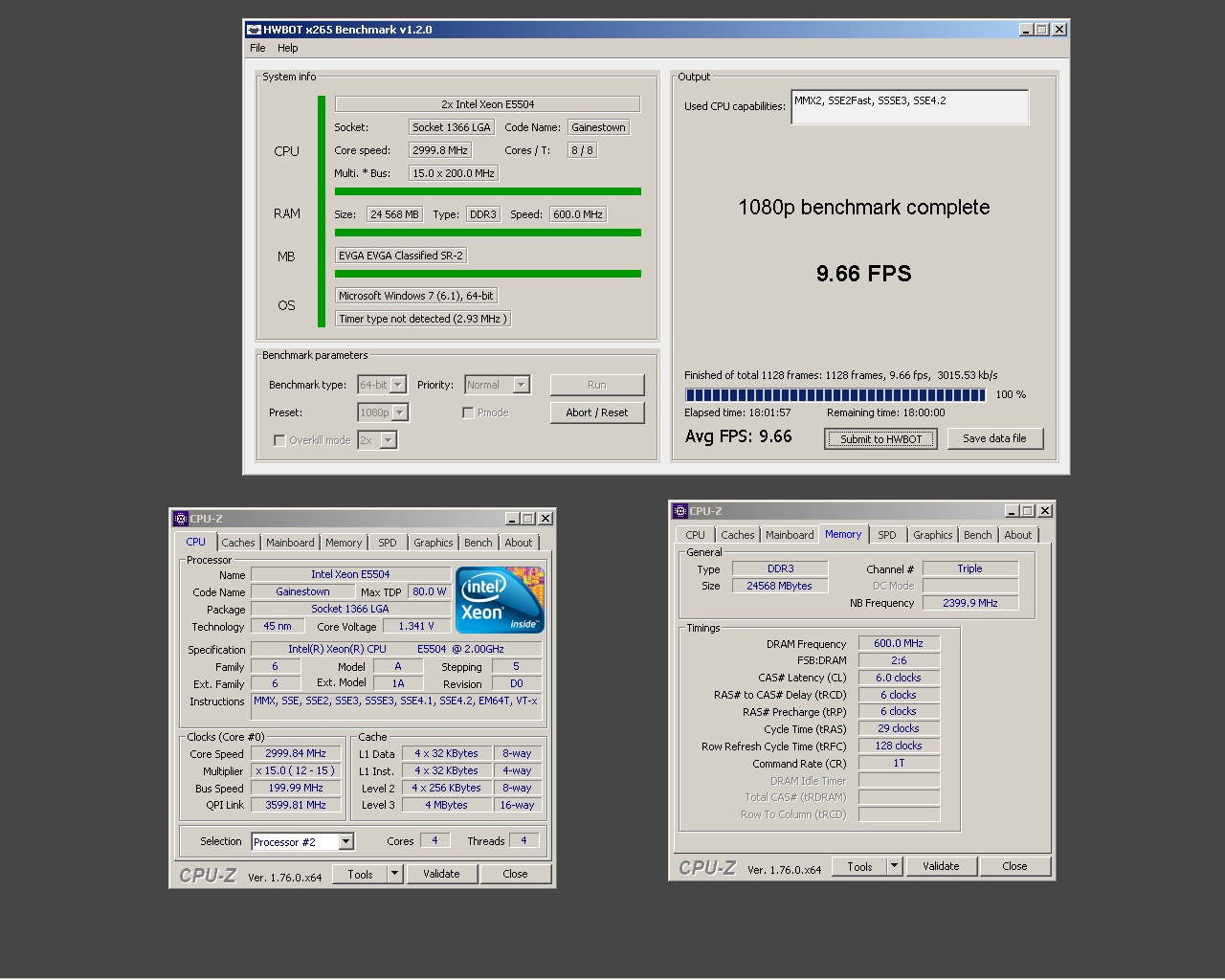The width and height of the screenshot is (1225, 980).
Task: Switch to Mainboard tab in right CPU-Z window
Action: click(x=790, y=535)
